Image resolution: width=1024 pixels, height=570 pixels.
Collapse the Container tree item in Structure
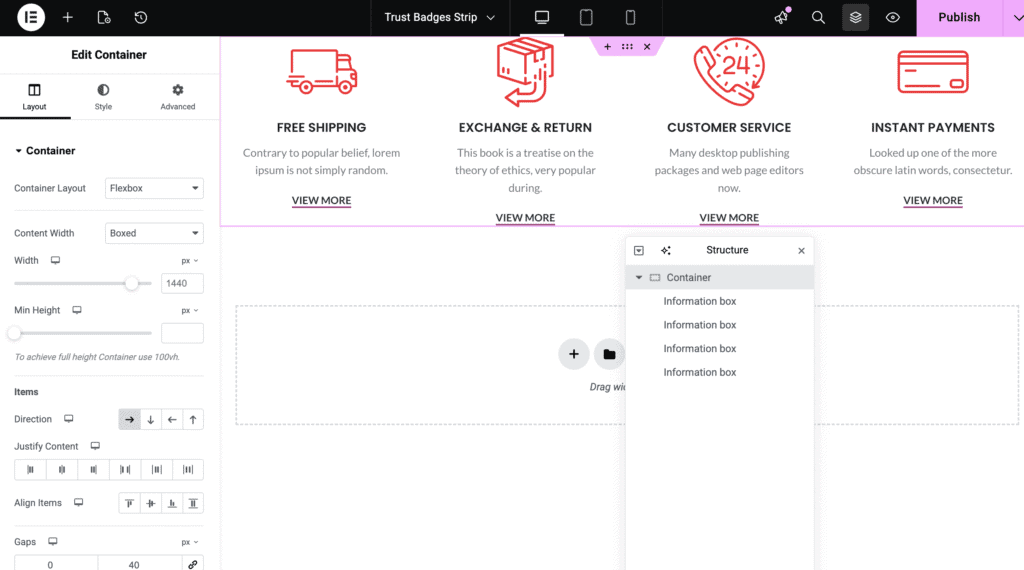click(x=639, y=277)
